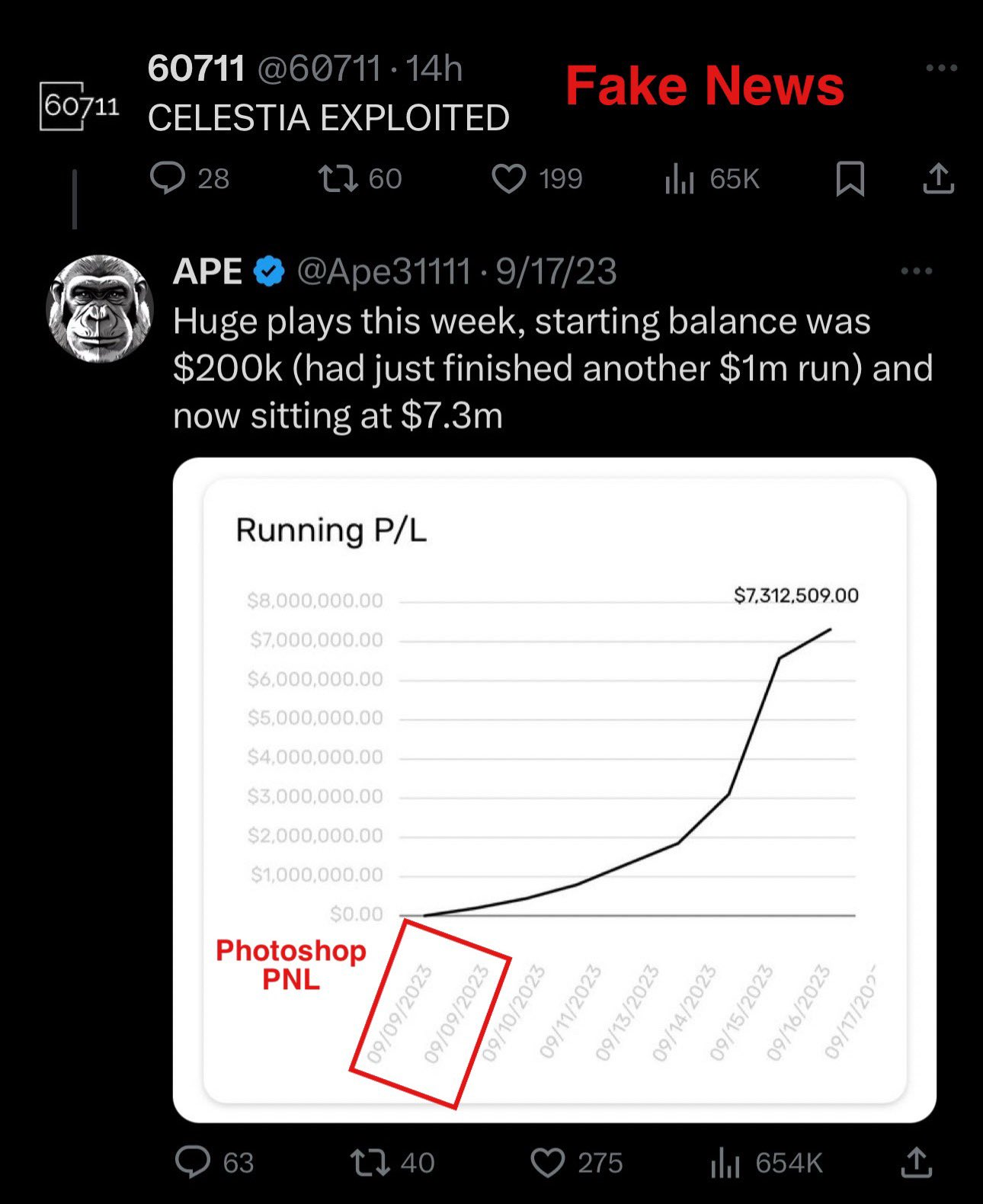The height and width of the screenshot is (1204, 983).
Task: Open the 60711 profile avatar
Action: (80, 105)
